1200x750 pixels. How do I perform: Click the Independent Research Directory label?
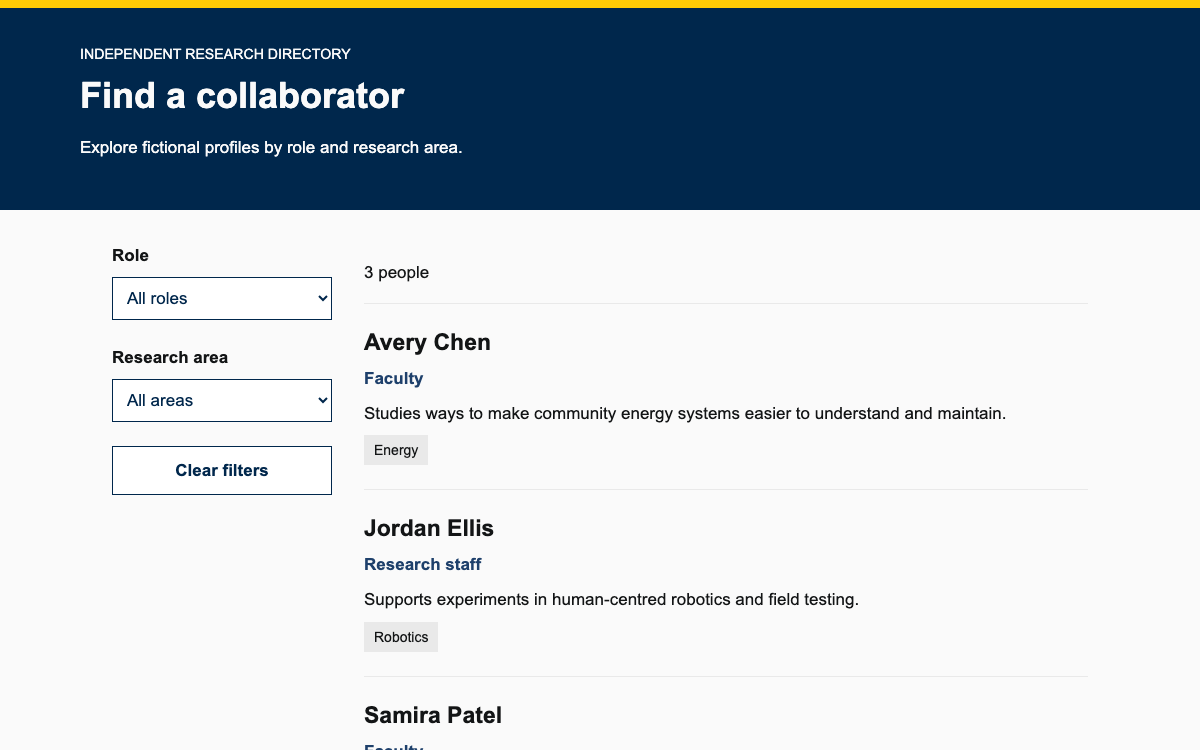pos(215,54)
